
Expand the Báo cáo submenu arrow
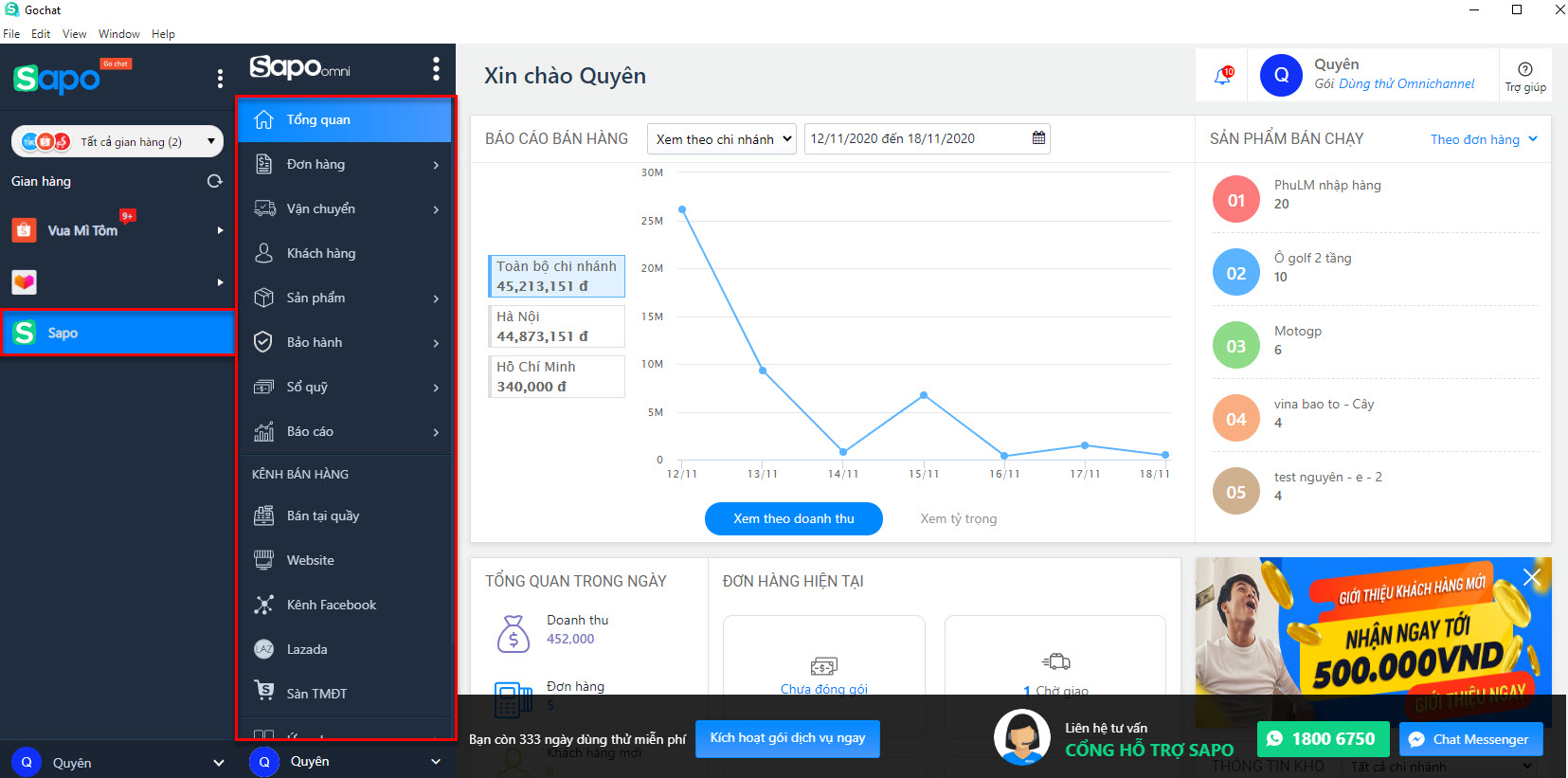(x=436, y=432)
